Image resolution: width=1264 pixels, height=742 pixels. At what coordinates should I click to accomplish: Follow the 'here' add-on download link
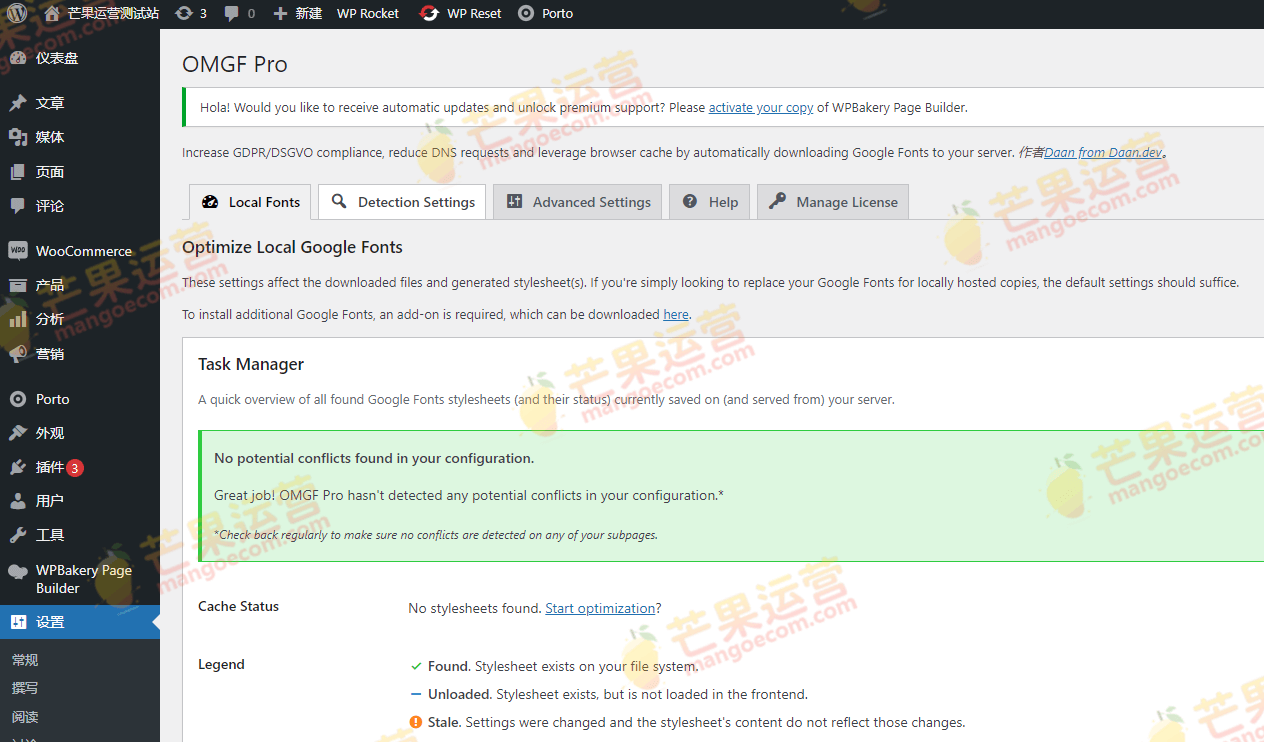(676, 315)
